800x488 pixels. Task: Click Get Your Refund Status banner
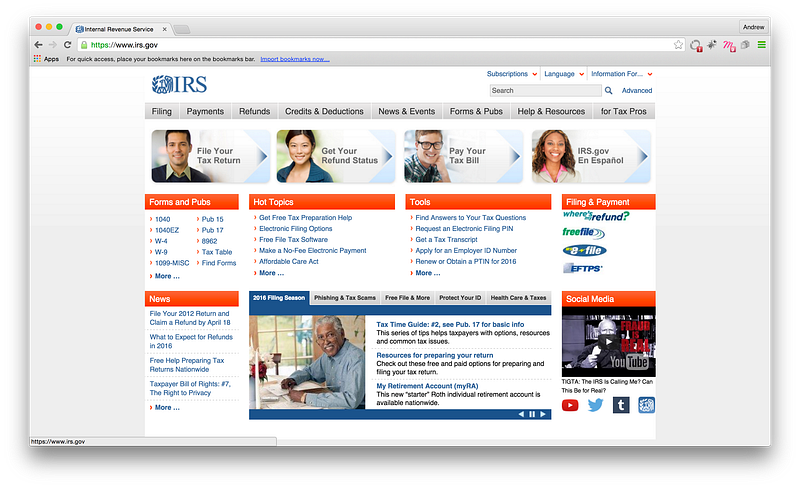[x=336, y=156]
